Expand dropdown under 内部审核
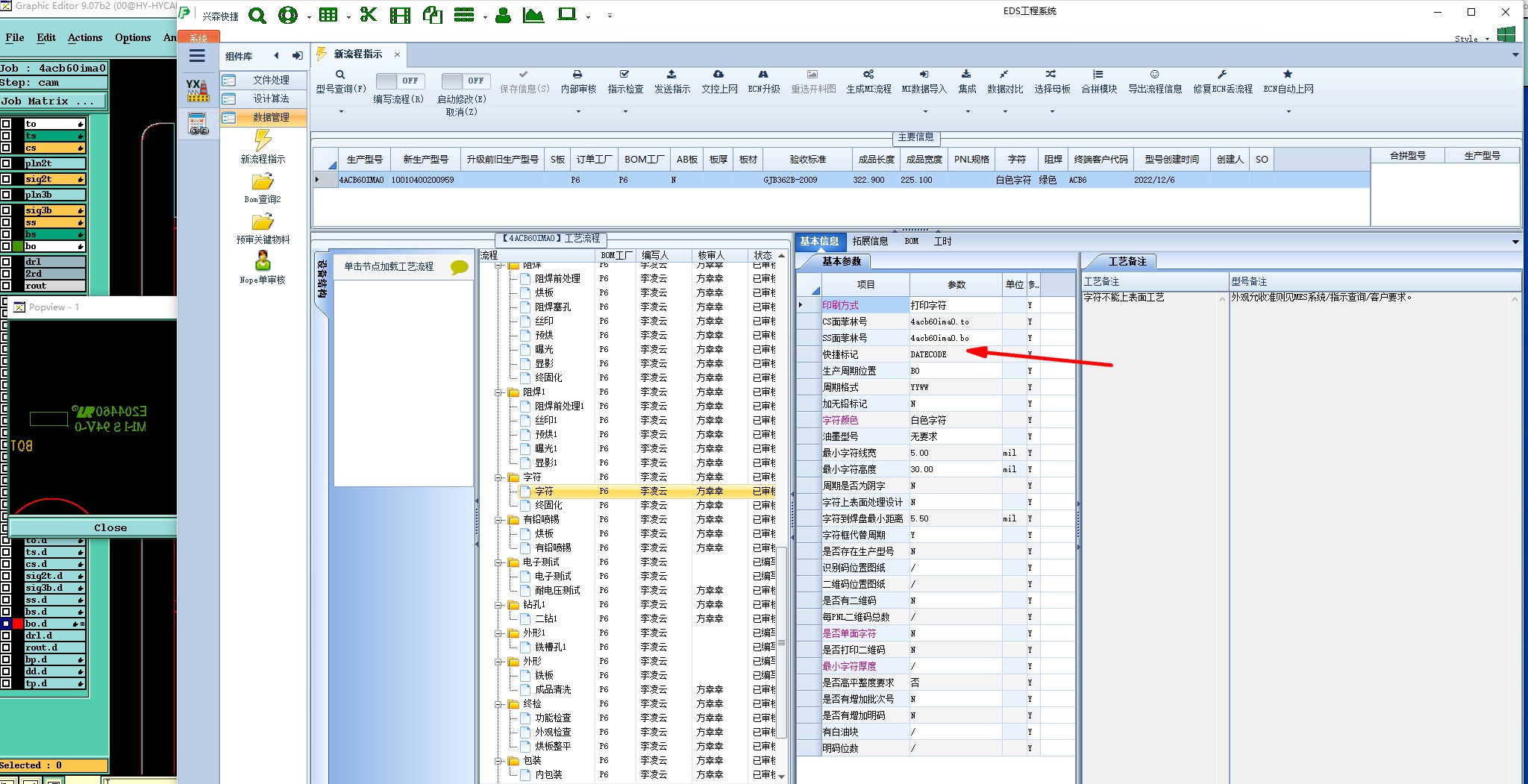The height and width of the screenshot is (784, 1528). coord(578,112)
